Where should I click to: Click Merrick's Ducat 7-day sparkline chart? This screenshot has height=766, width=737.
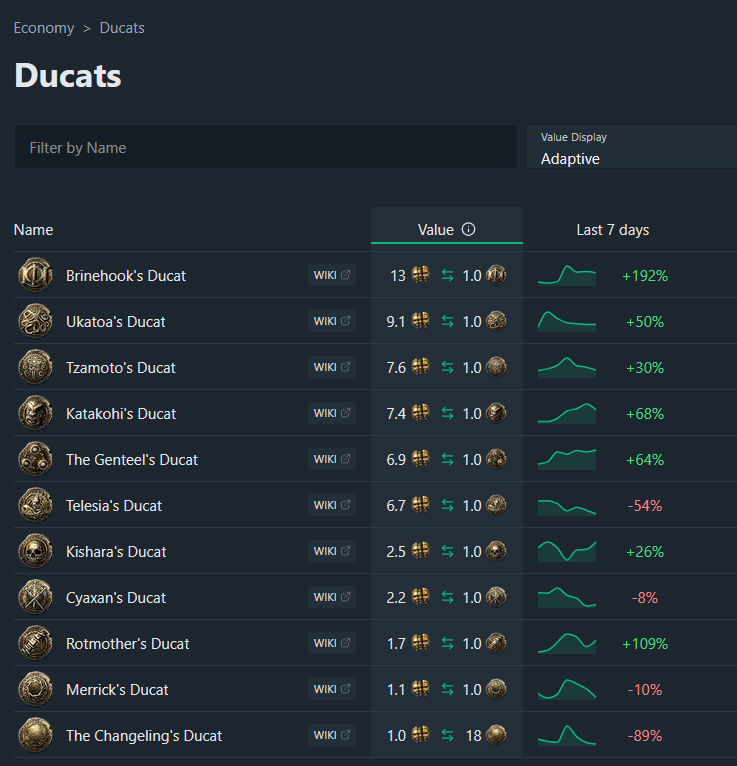point(567,689)
